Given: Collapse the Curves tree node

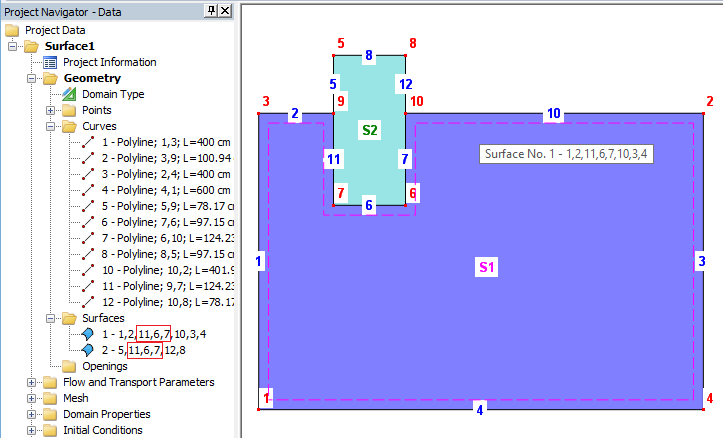Looking at the screenshot, I should pyautogui.click(x=50, y=126).
